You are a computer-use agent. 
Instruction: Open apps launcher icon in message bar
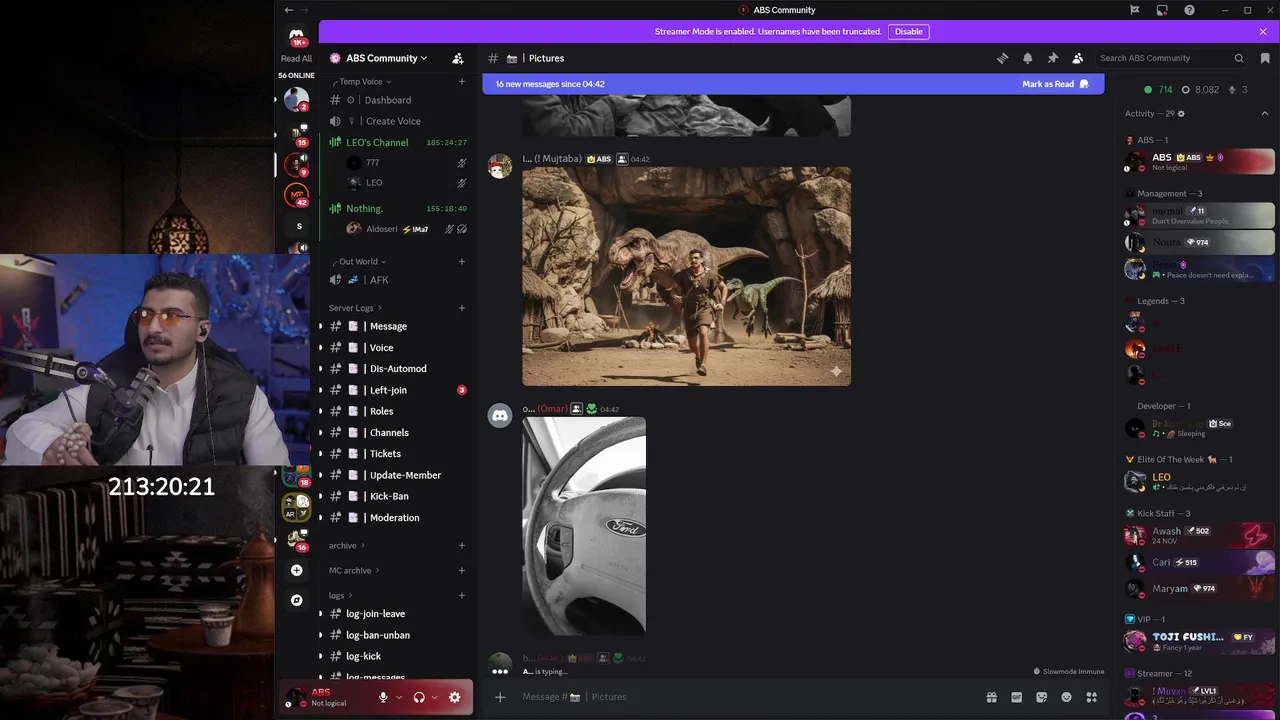pos(1091,697)
